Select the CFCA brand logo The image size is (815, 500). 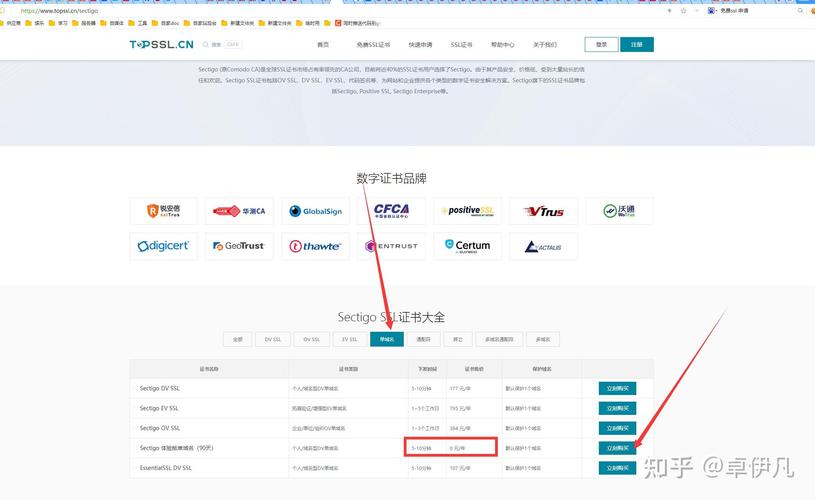pos(391,211)
